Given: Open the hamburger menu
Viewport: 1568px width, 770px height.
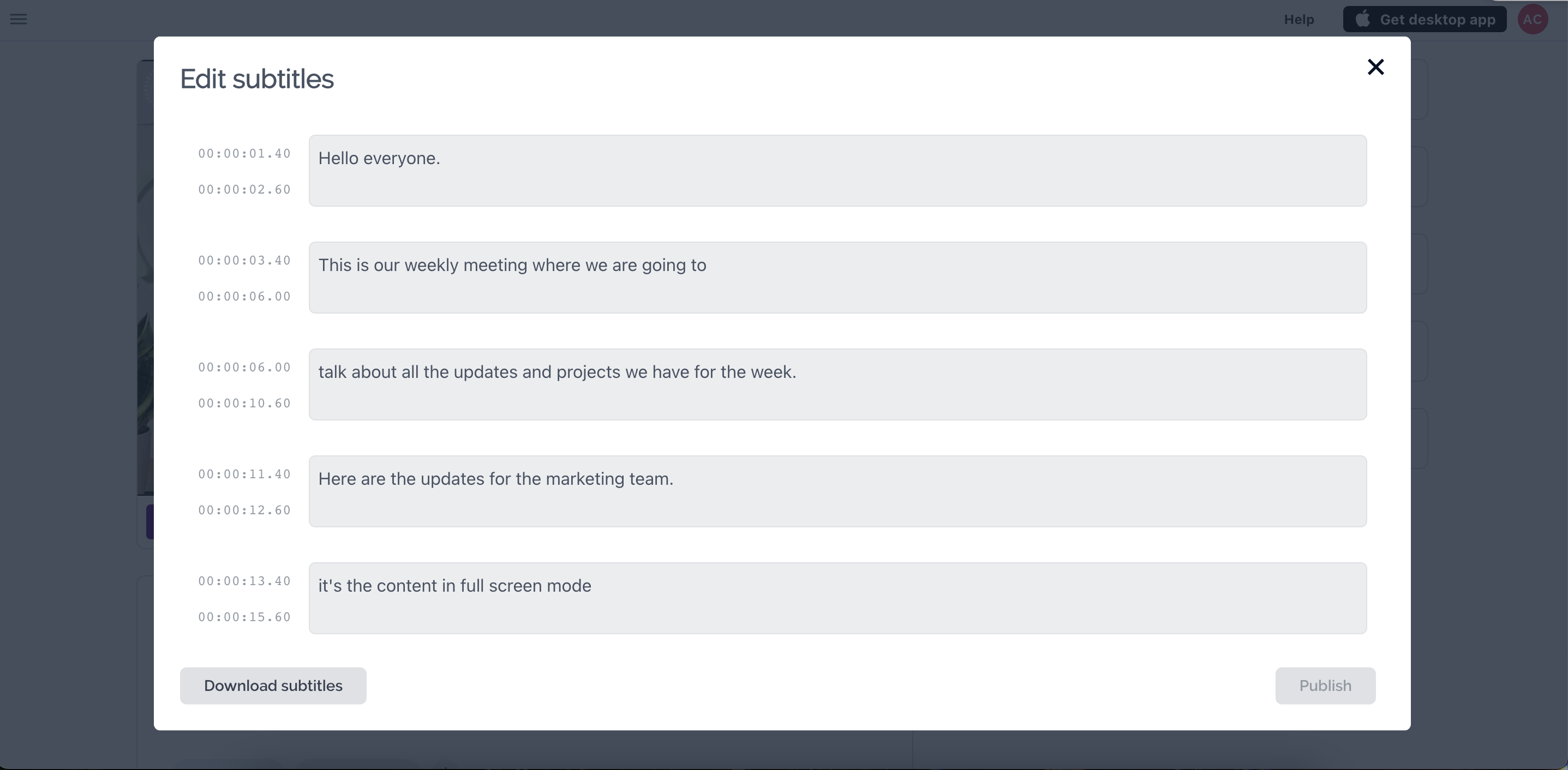Looking at the screenshot, I should [19, 19].
